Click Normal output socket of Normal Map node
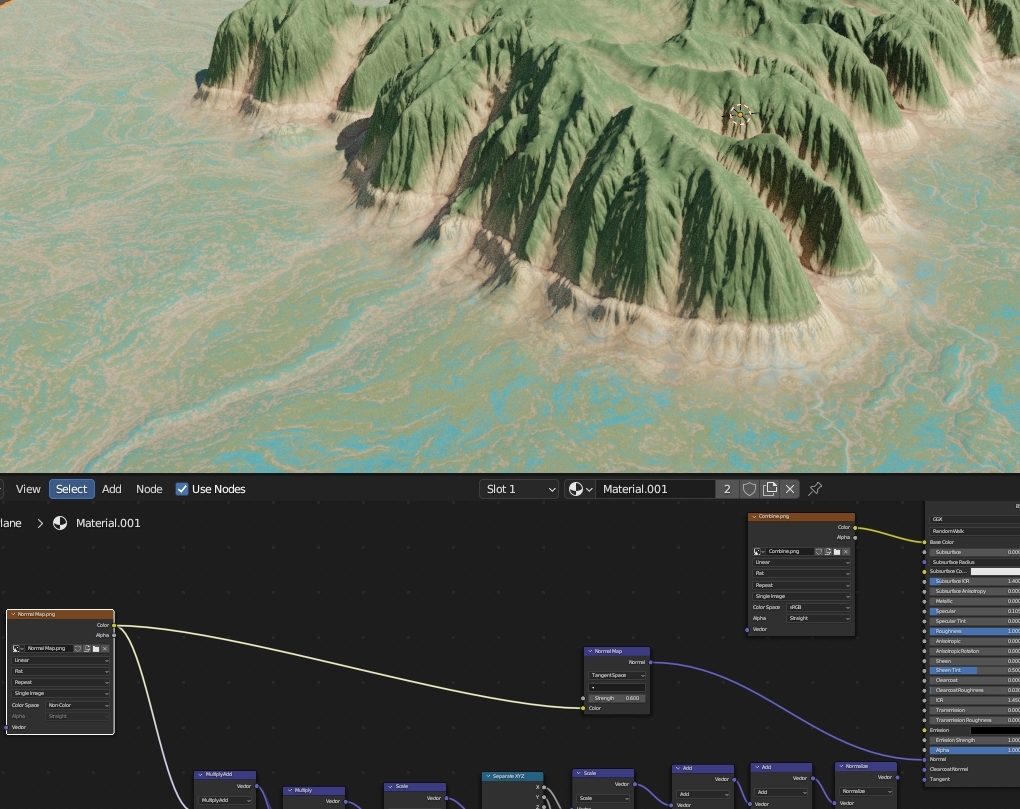 click(x=651, y=662)
